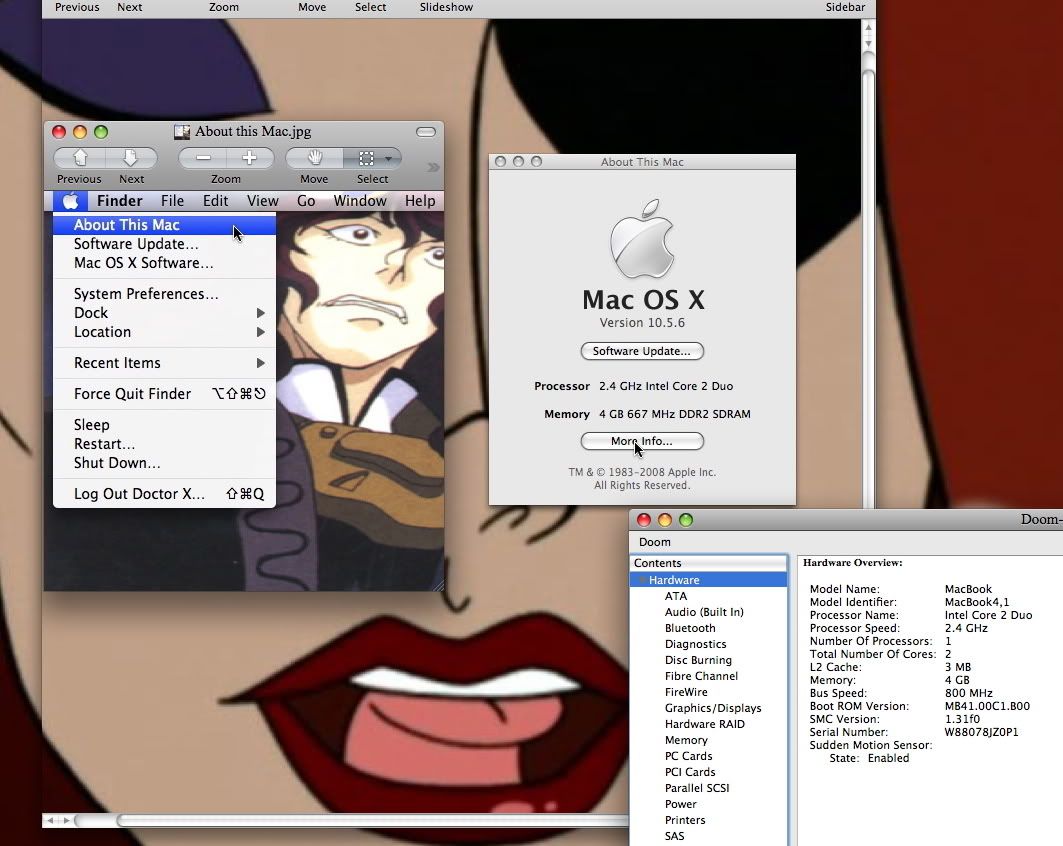Click Previous in the background window toolbar
Image resolution: width=1063 pixels, height=846 pixels.
click(x=77, y=7)
